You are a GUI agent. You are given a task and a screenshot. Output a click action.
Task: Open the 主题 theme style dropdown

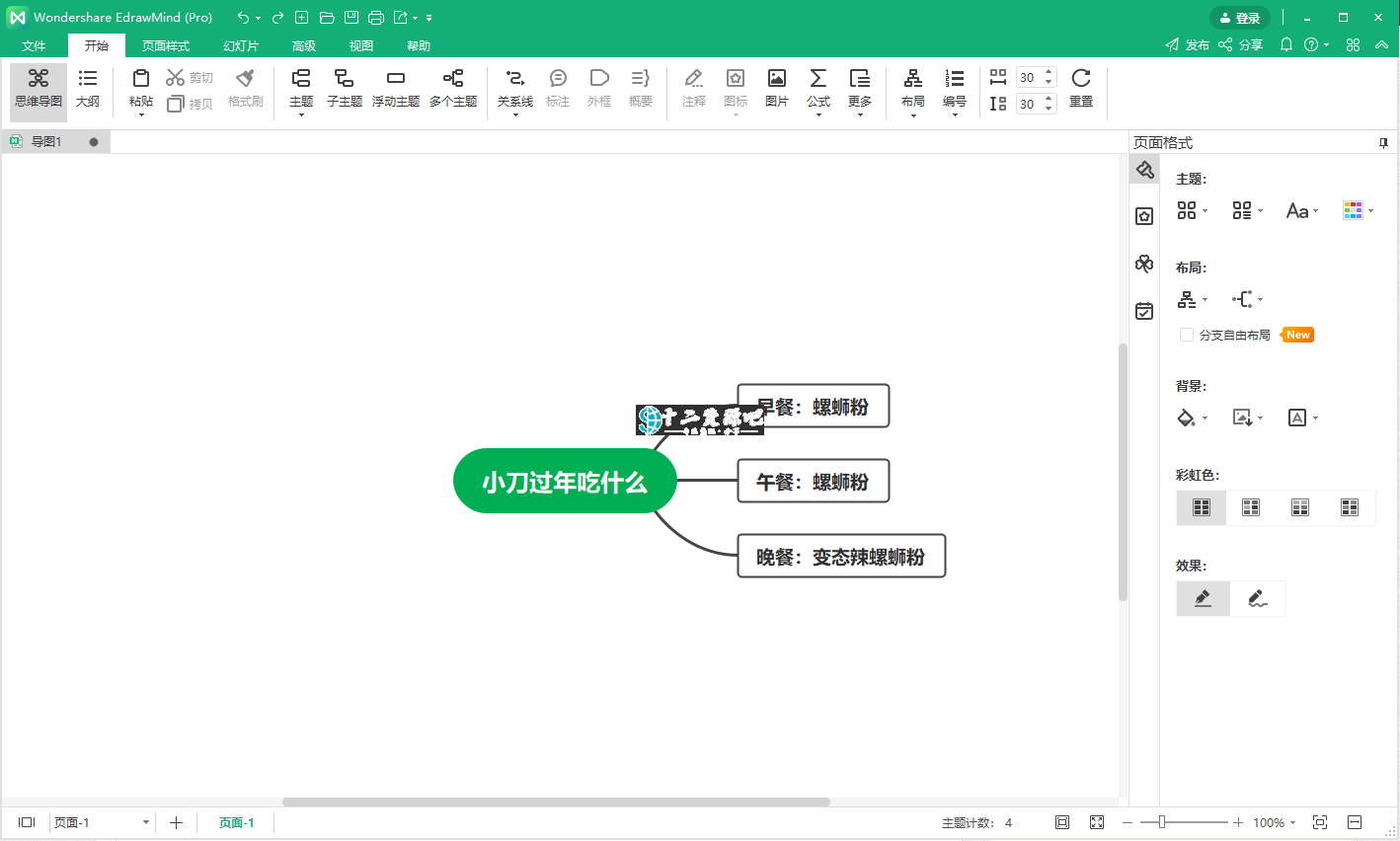pos(1192,210)
